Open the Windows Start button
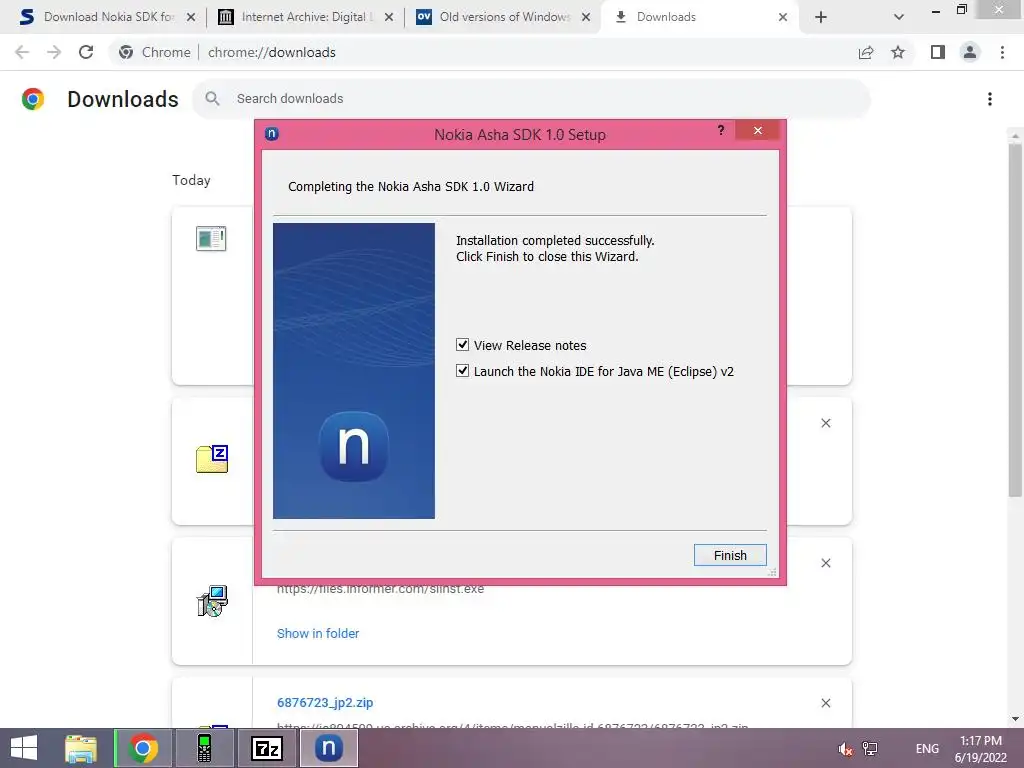The height and width of the screenshot is (768, 1024). pyautogui.click(x=24, y=748)
